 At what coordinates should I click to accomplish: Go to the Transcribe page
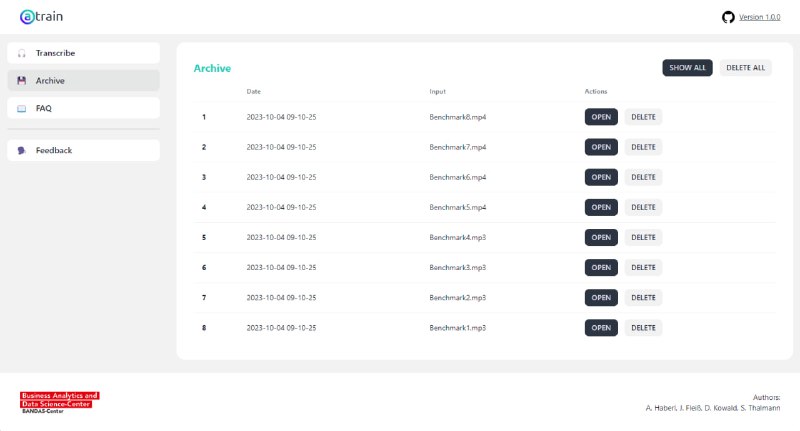84,53
